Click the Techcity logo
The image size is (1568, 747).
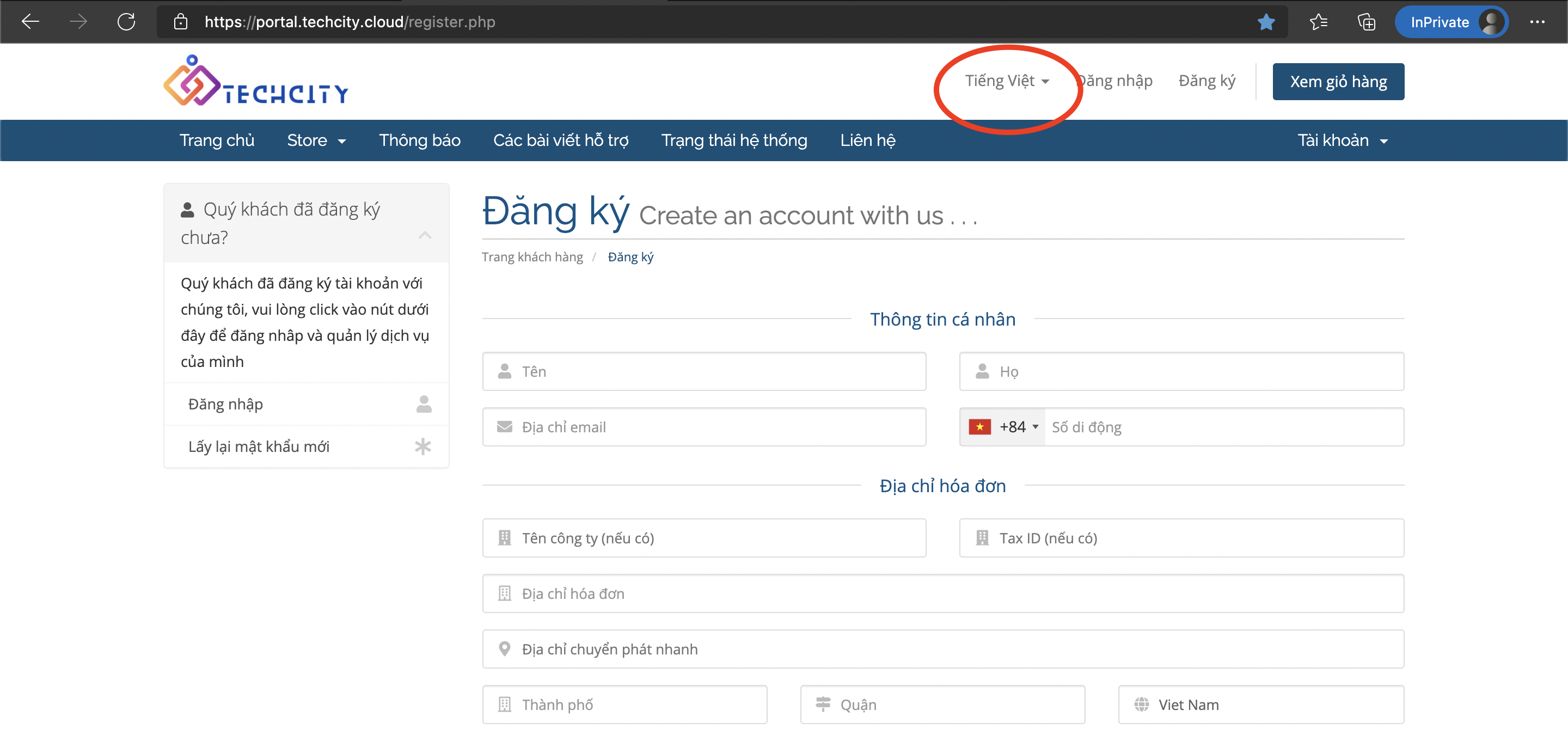[256, 81]
